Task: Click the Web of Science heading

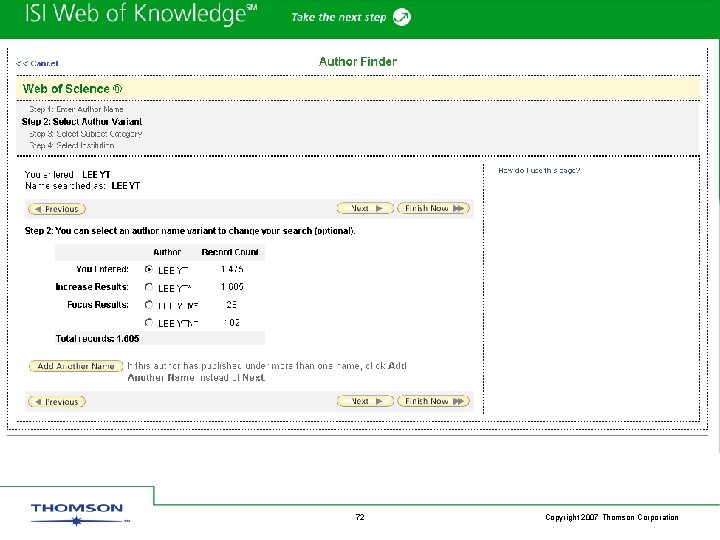Action: (72, 89)
